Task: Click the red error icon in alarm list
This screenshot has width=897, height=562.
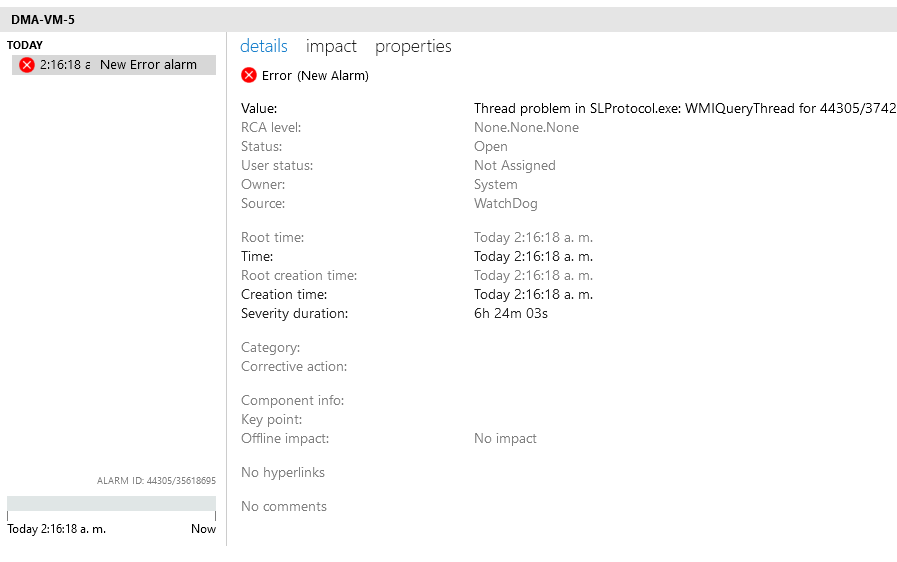Action: click(x=27, y=65)
